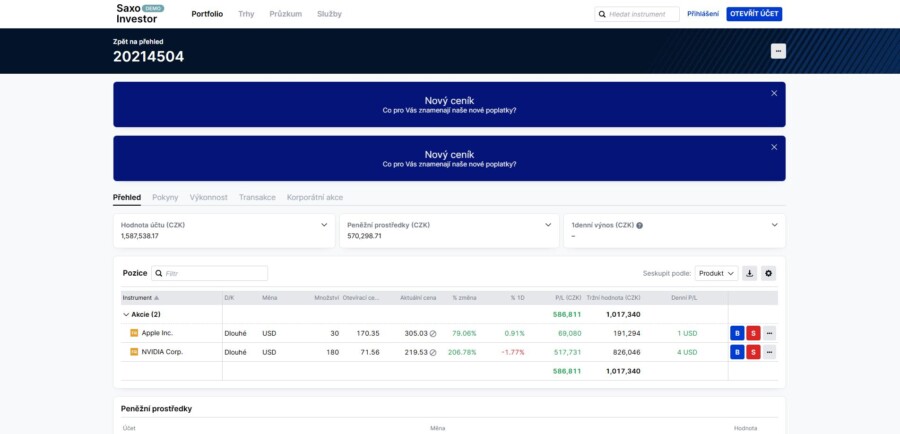Expand the 1denní výnos (CZK) card
Image resolution: width=900 pixels, height=434 pixels.
774,225
